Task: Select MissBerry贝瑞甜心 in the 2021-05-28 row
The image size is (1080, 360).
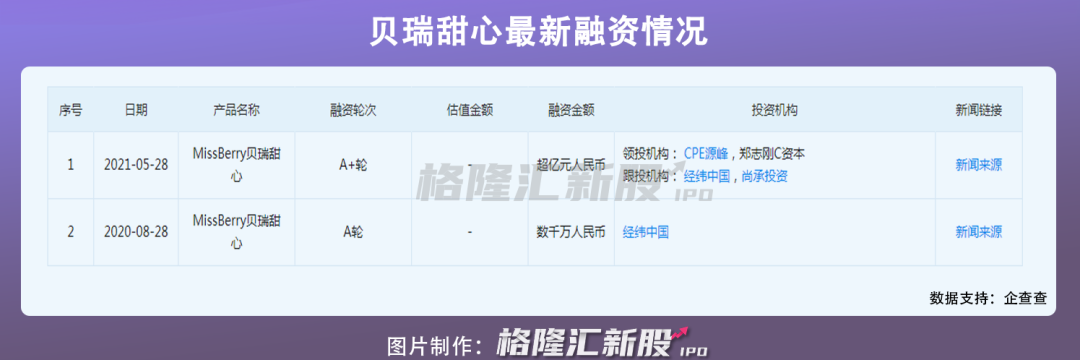Action: point(236,165)
